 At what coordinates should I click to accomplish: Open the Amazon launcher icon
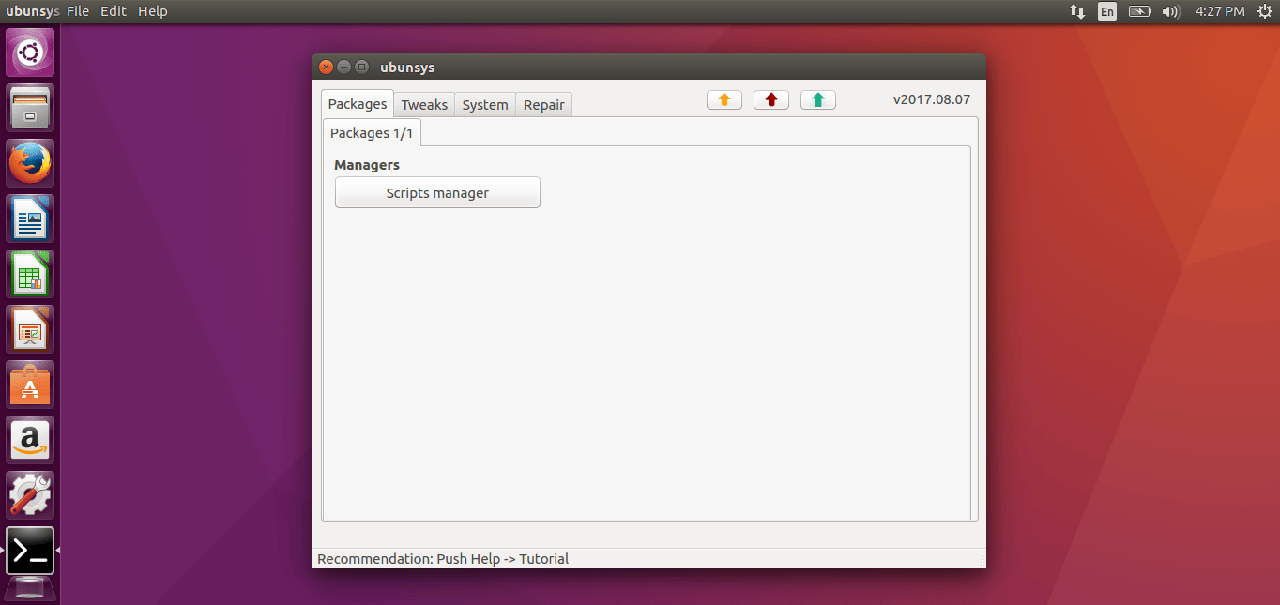click(x=30, y=440)
